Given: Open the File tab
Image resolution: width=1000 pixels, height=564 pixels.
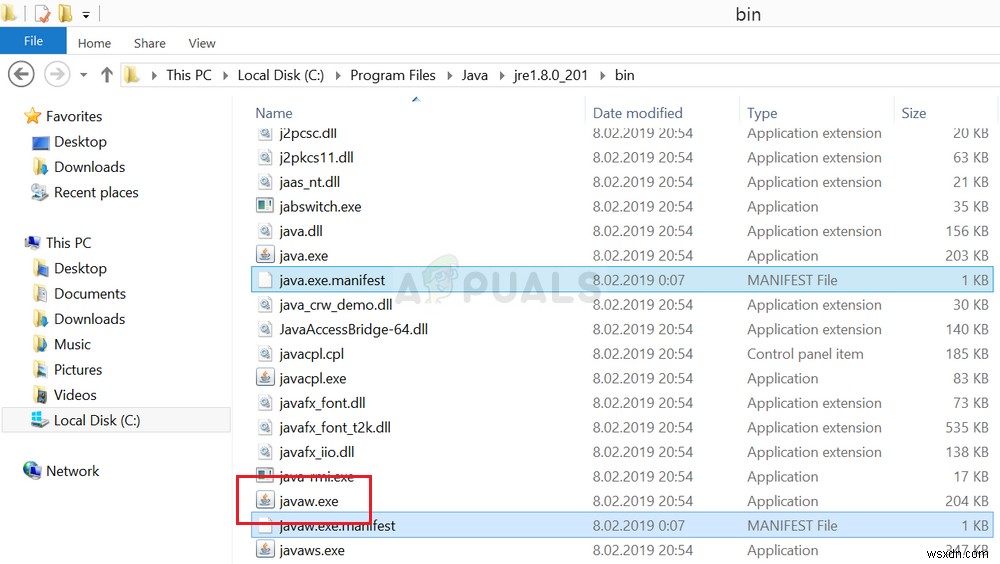Looking at the screenshot, I should 33,41.
